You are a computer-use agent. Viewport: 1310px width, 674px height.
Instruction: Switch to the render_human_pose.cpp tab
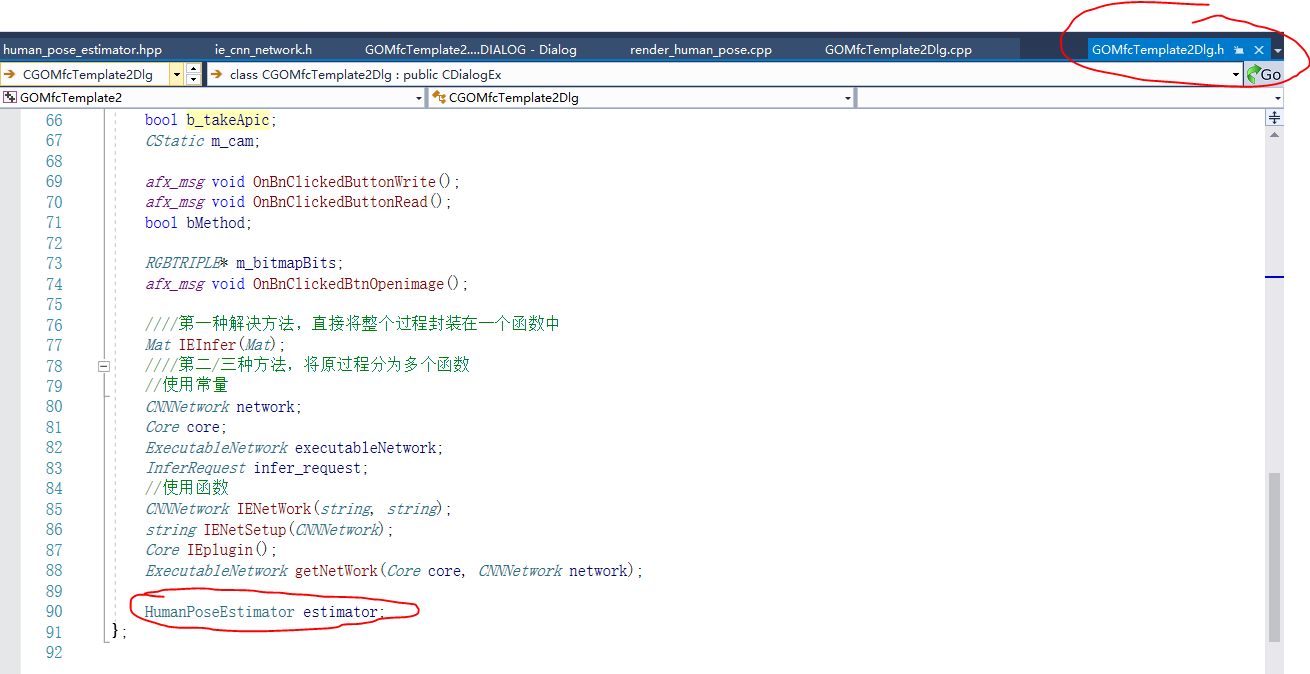(701, 49)
